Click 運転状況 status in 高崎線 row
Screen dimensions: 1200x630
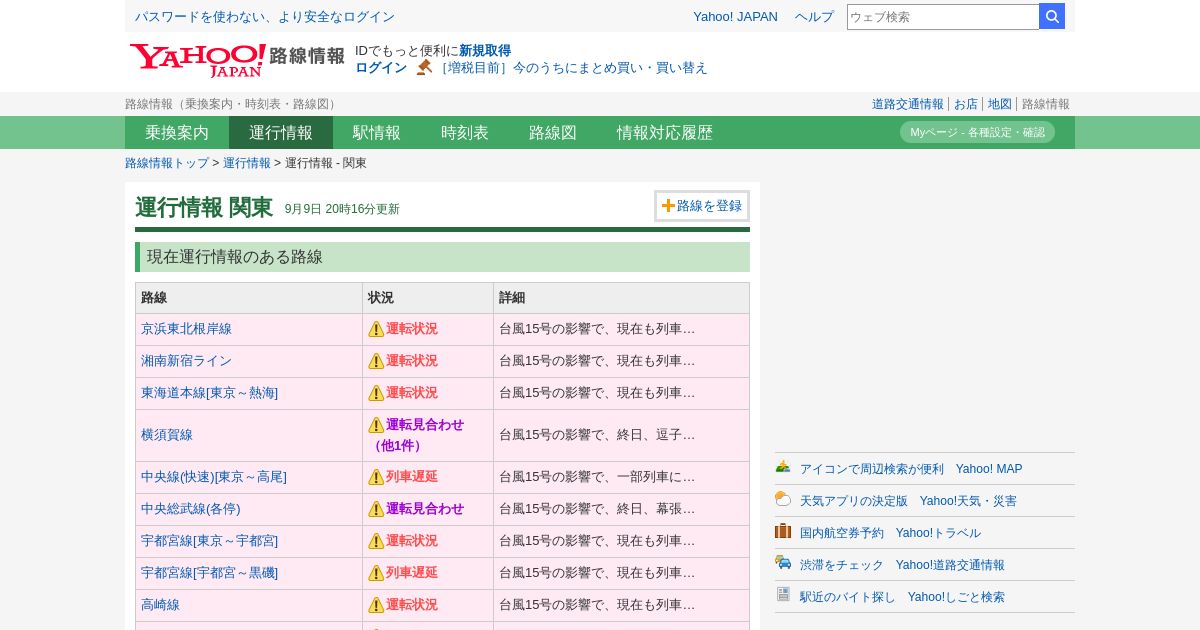click(412, 605)
